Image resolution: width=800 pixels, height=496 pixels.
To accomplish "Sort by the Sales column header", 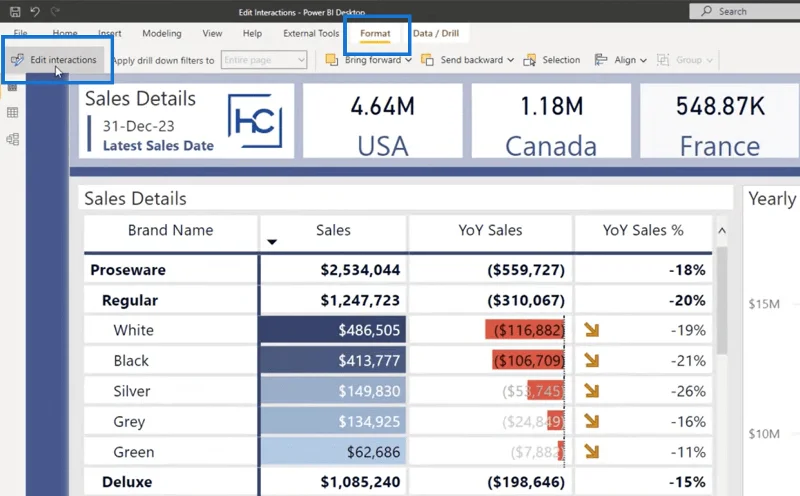I will pos(333,230).
